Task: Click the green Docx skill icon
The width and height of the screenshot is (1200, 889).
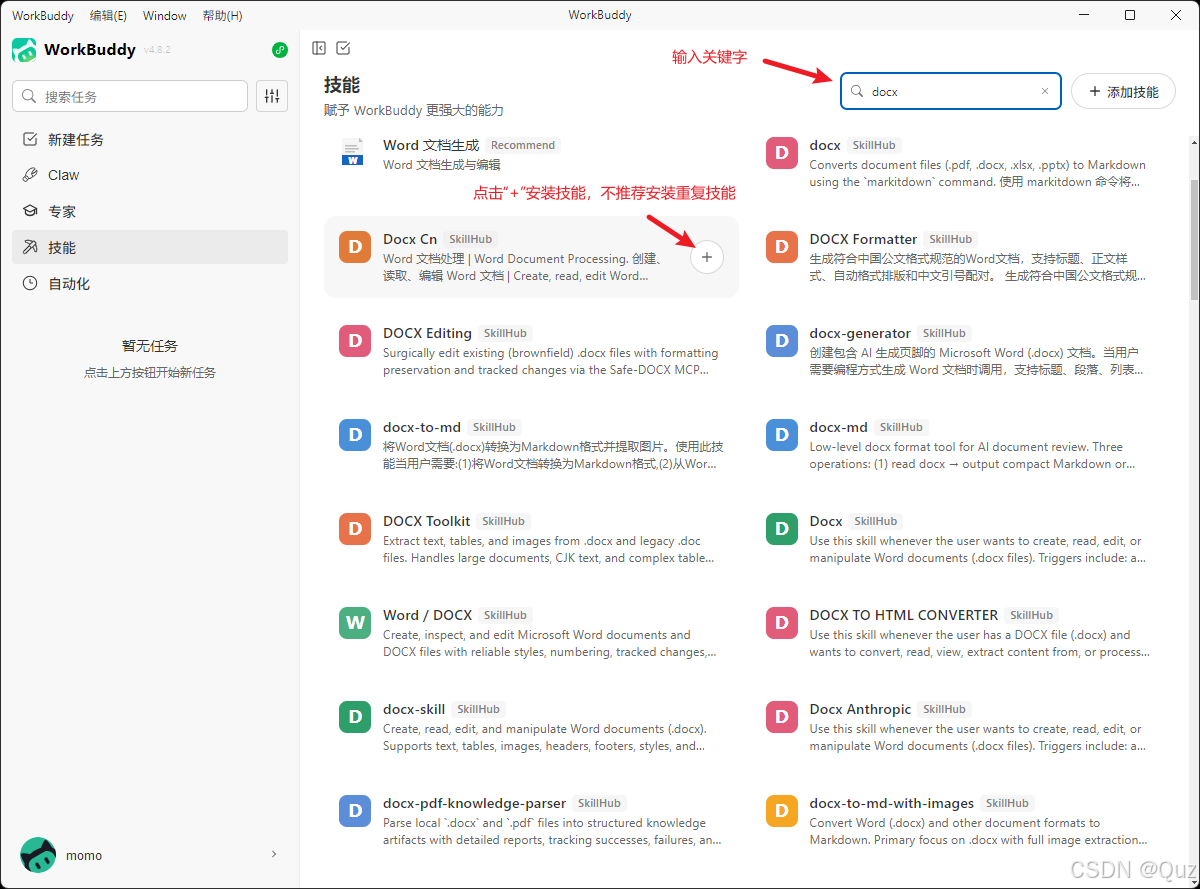Action: point(782,529)
